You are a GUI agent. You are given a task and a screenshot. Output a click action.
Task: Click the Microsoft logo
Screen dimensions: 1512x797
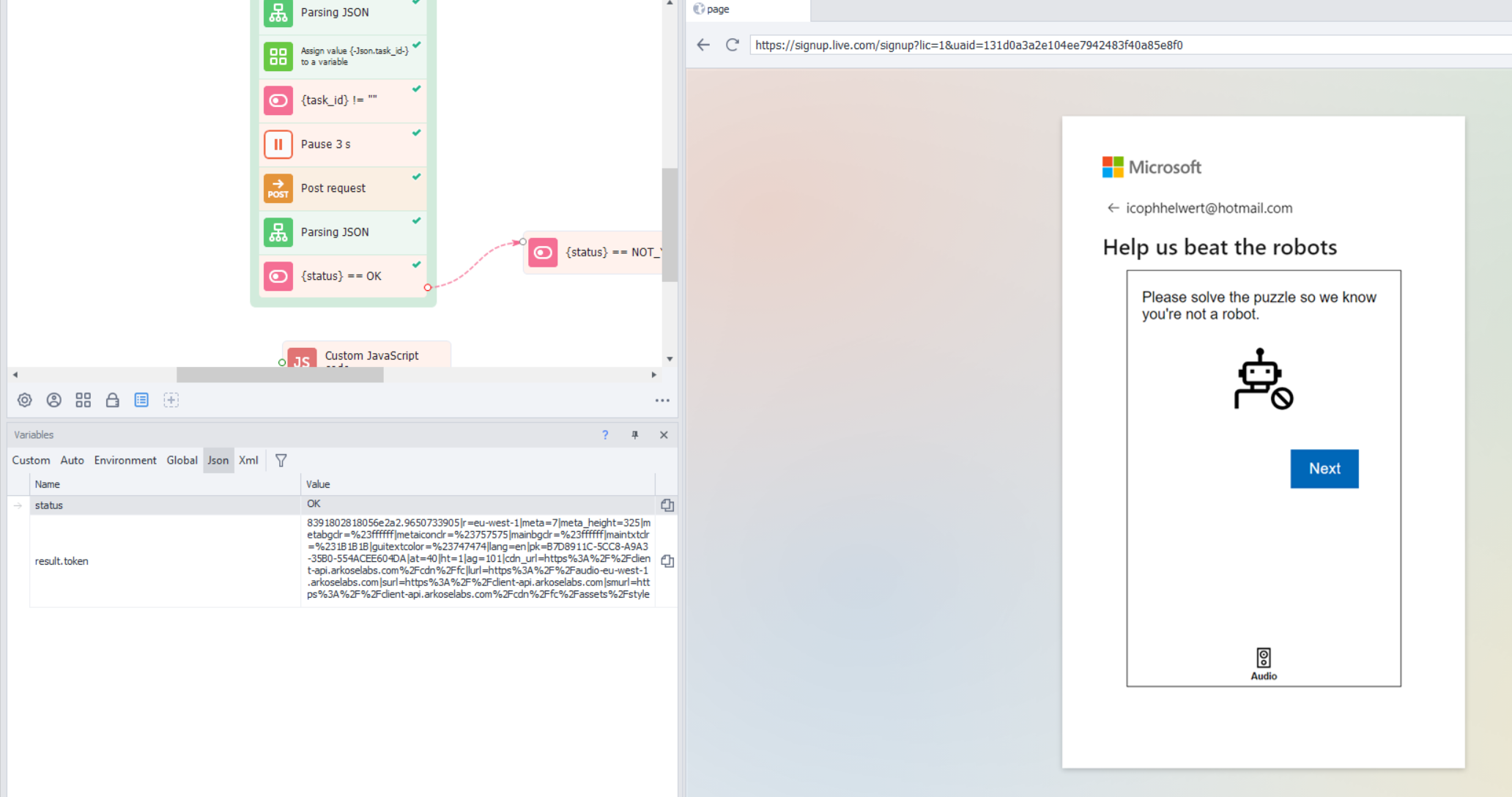[x=1152, y=167]
